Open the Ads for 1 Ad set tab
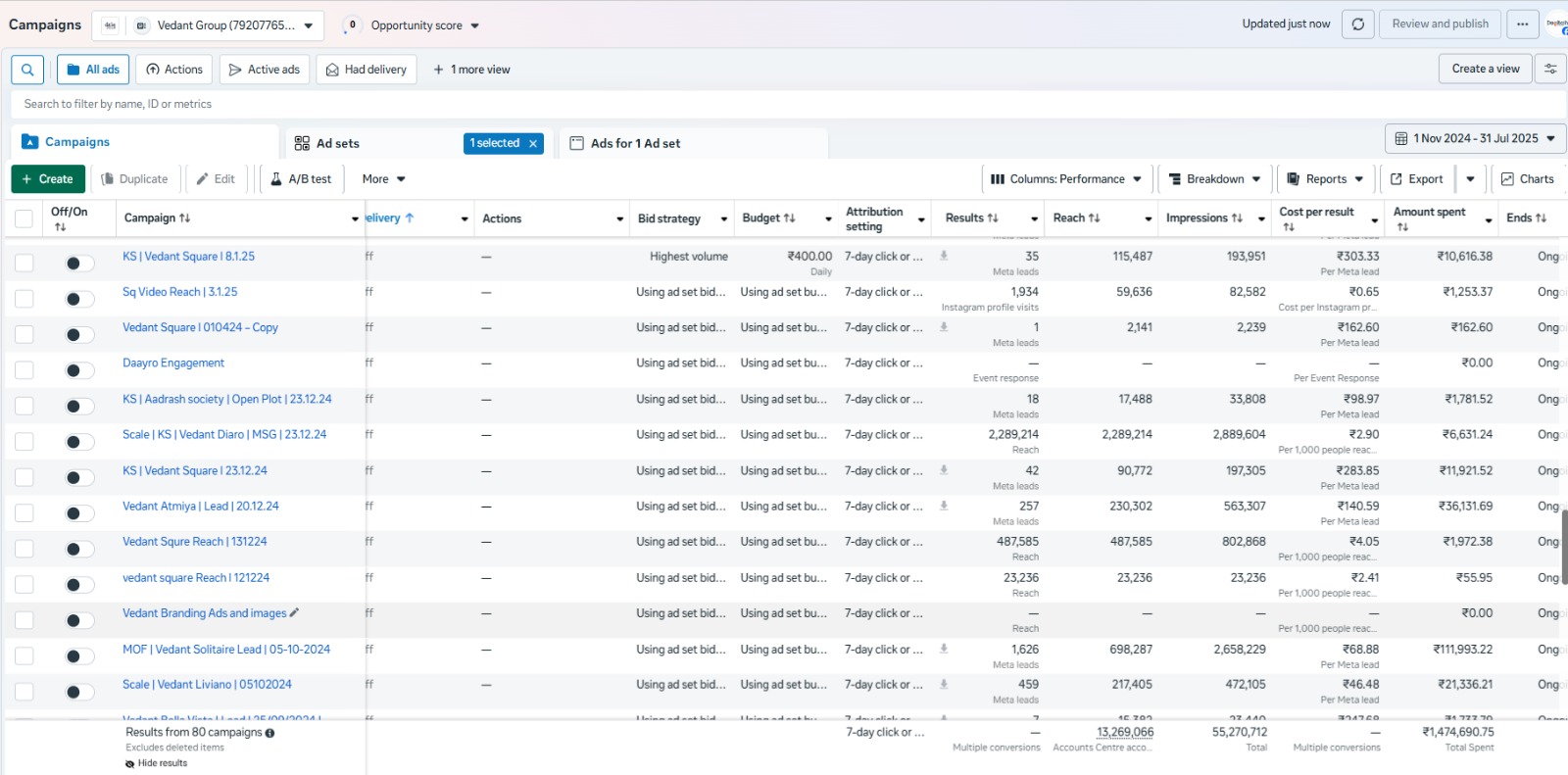Viewport: 1568px width, 775px height. click(694, 143)
